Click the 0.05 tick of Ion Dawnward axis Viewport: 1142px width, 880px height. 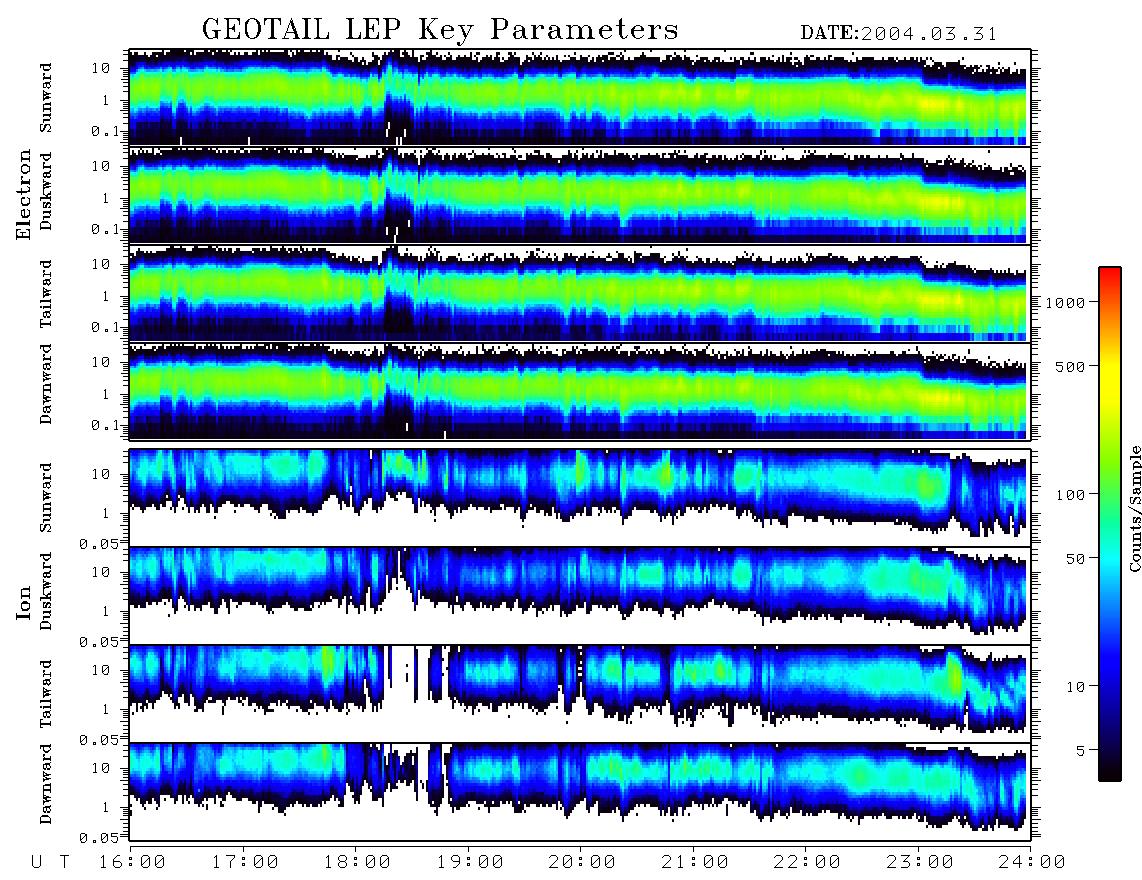(99, 838)
